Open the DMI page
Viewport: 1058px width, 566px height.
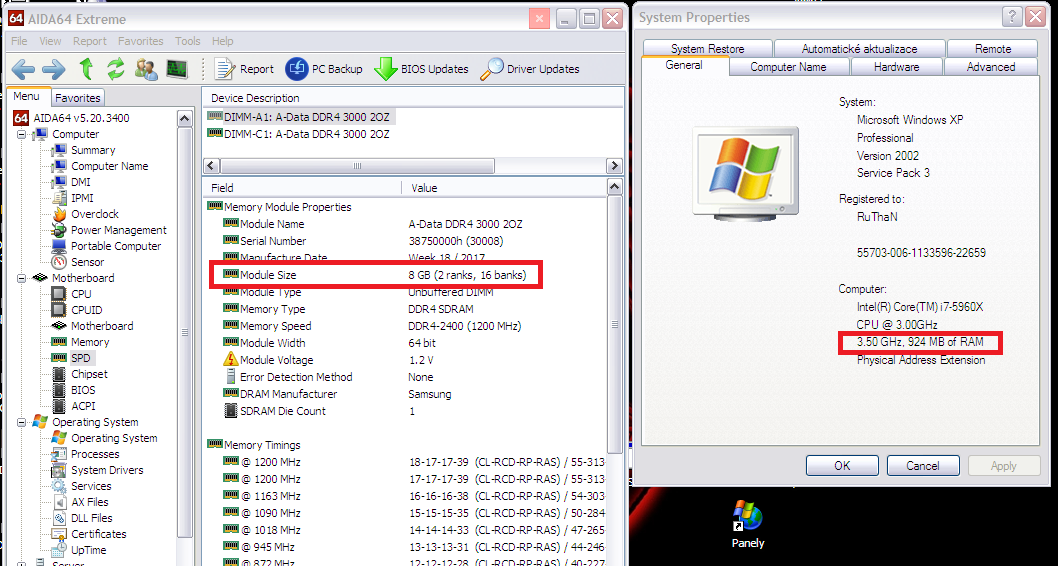tap(80, 182)
